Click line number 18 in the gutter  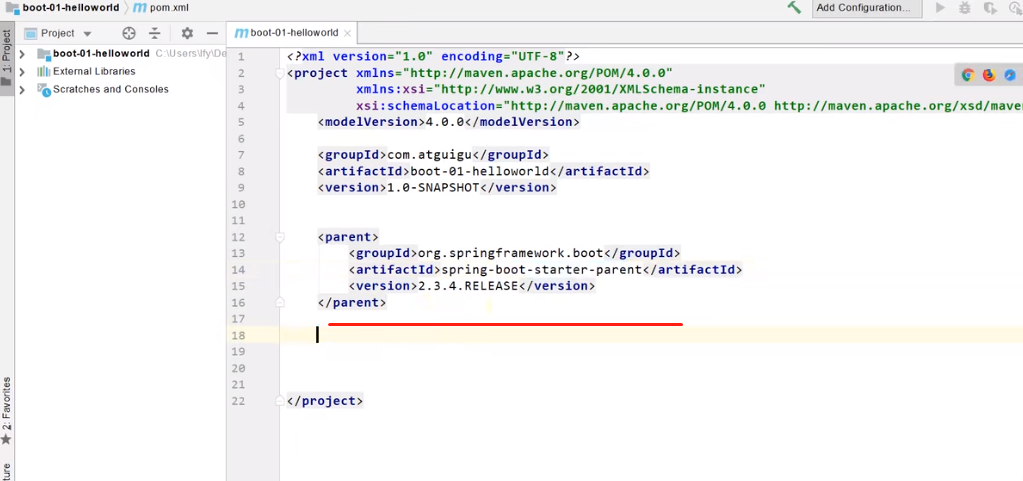point(237,335)
